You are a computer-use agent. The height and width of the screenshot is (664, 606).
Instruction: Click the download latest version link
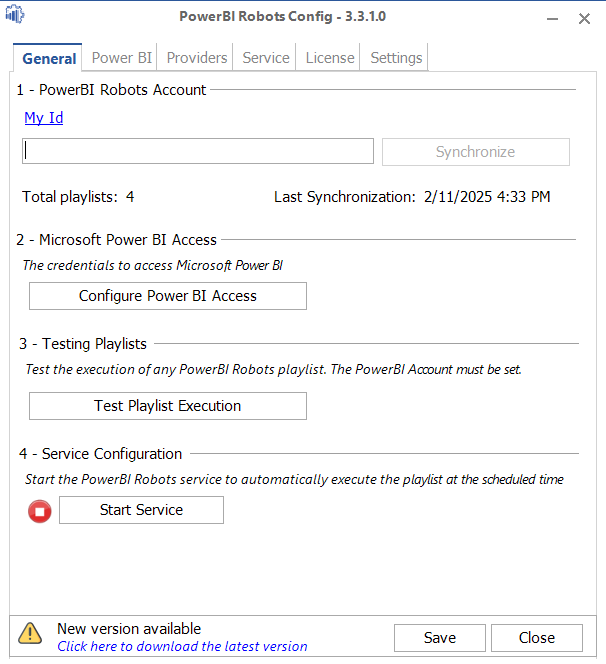tap(182, 647)
